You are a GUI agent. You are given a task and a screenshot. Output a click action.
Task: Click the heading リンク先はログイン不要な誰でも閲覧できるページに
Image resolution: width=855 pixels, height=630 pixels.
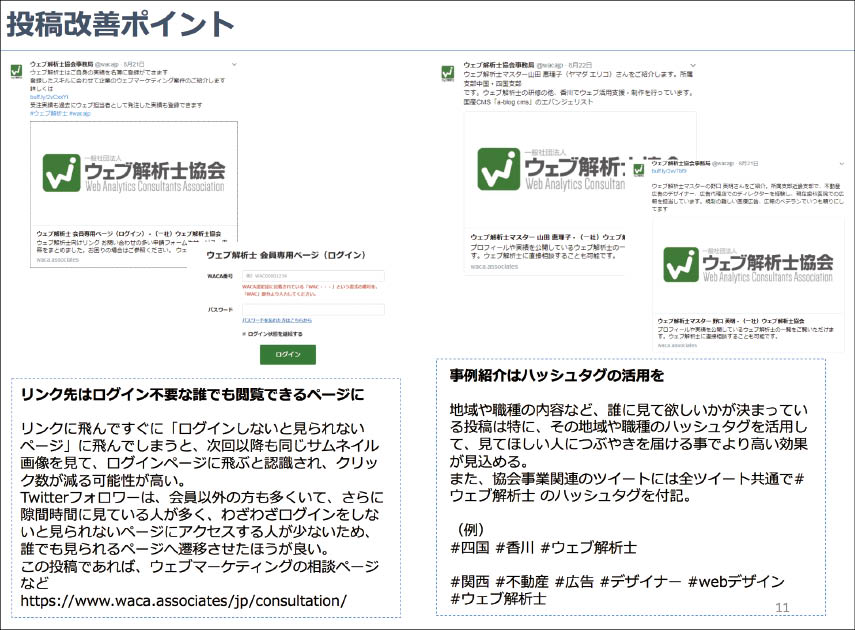click(x=192, y=394)
